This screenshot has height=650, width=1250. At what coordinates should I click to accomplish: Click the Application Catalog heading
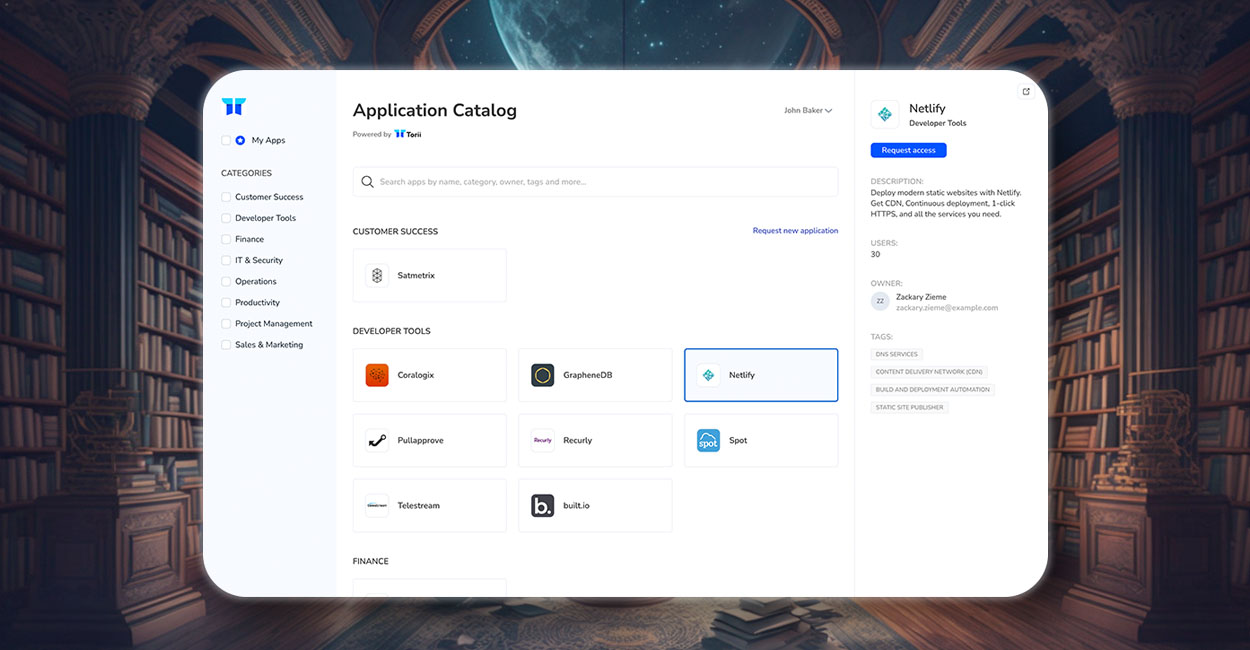(435, 111)
